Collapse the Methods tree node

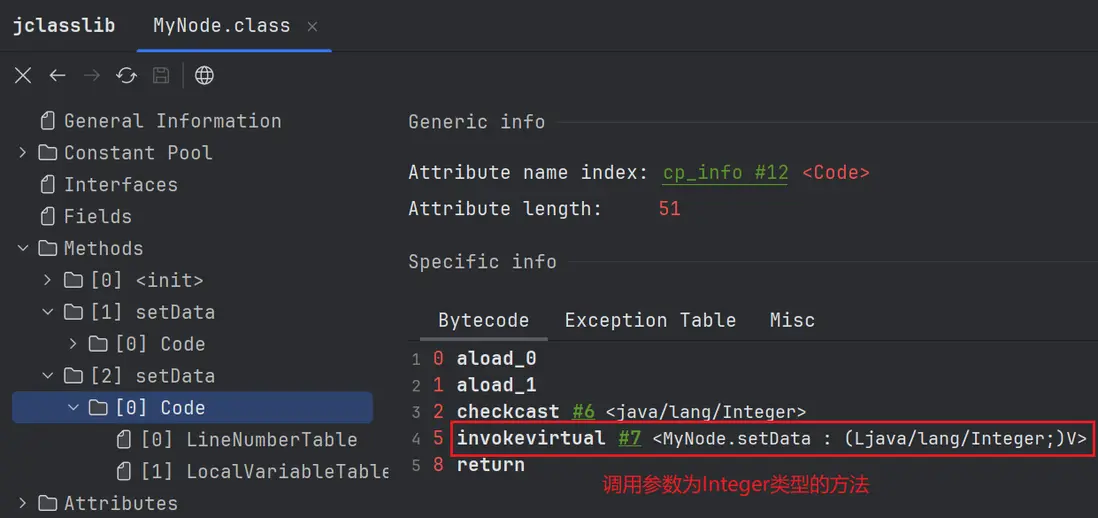click(23, 249)
